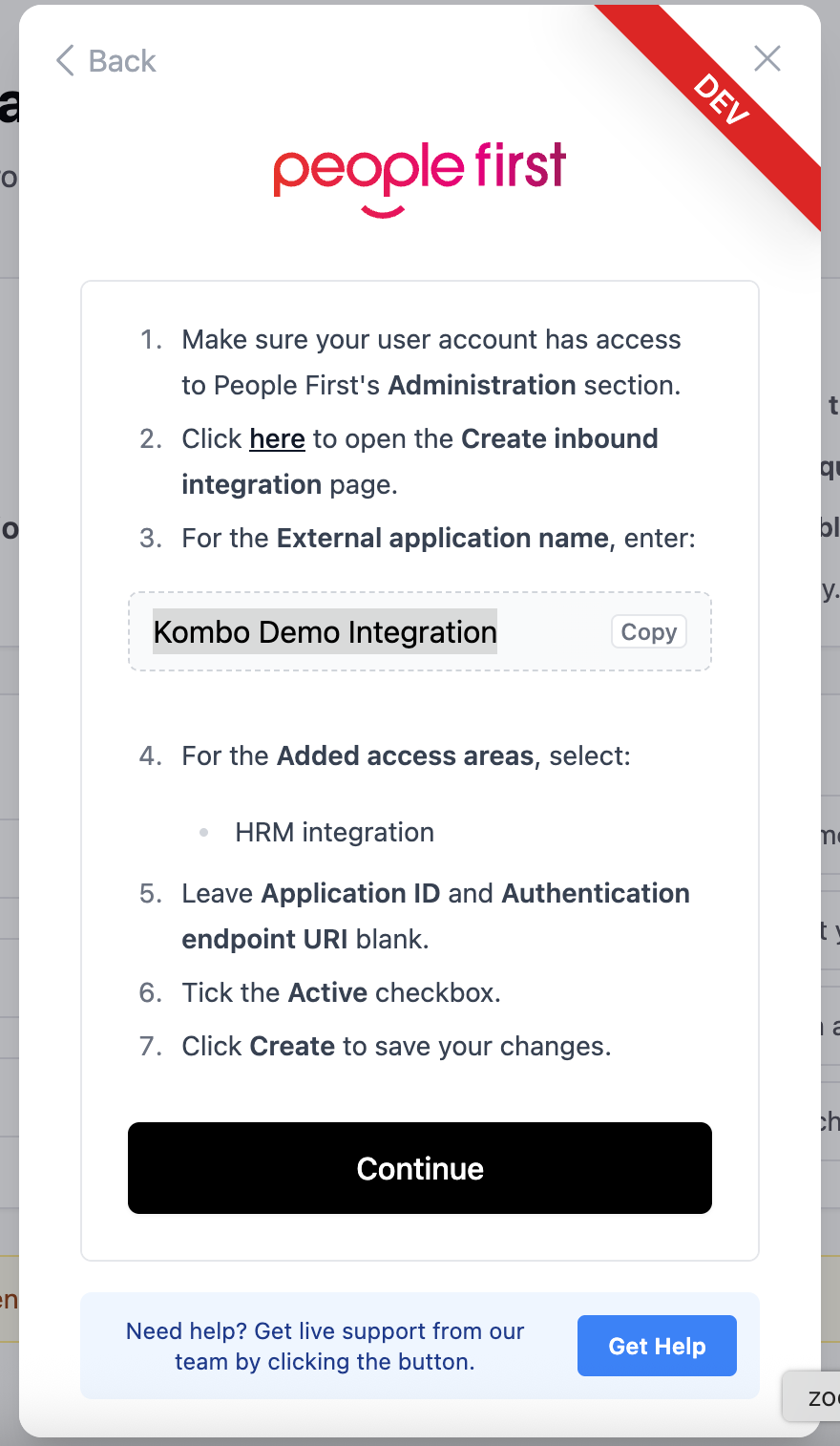Copy the external application name
Viewport: 840px width, 1446px height.
tap(648, 632)
